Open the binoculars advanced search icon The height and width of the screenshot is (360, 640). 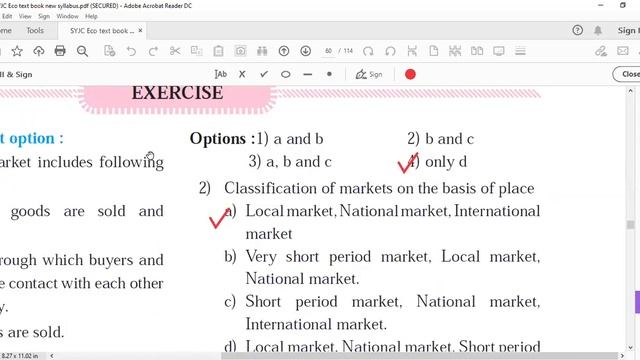pyautogui.click(x=262, y=51)
